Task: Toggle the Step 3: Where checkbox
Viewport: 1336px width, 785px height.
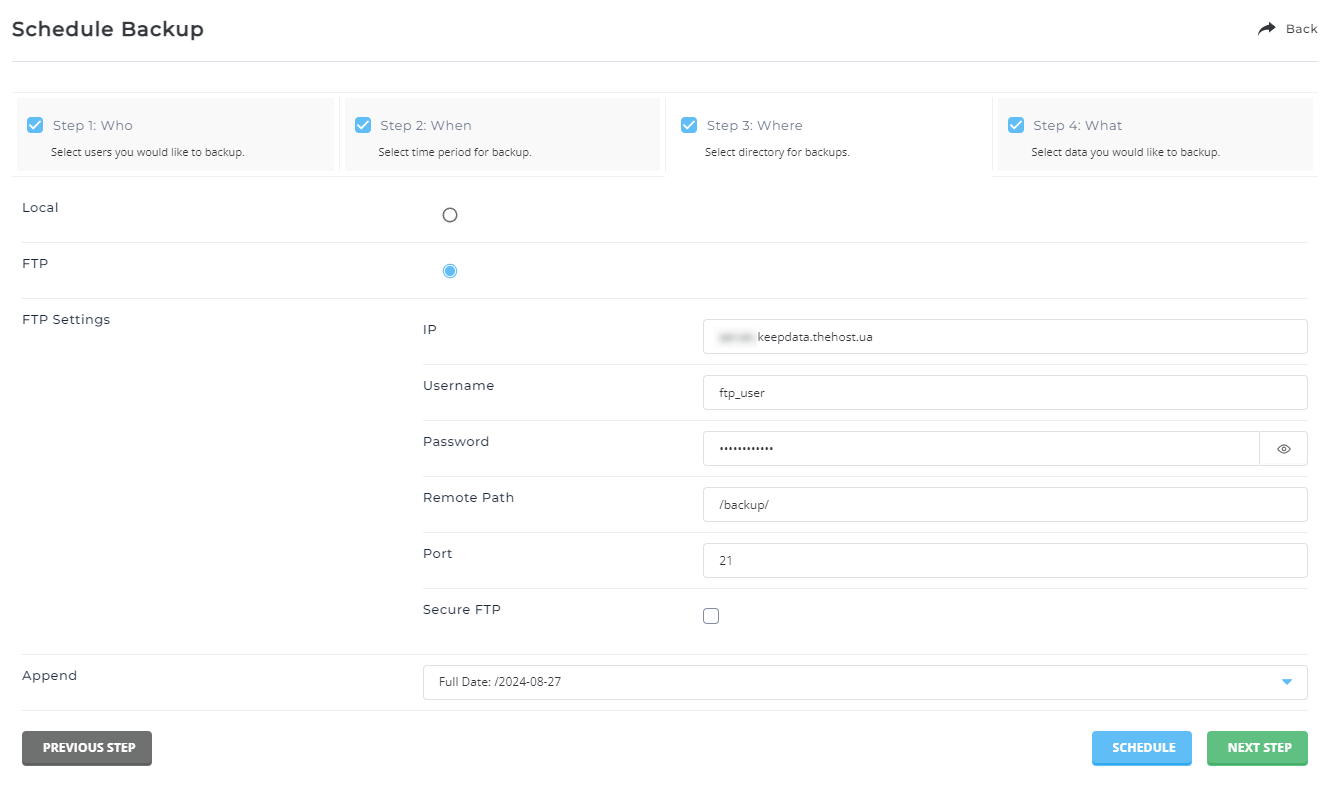Action: [x=689, y=125]
